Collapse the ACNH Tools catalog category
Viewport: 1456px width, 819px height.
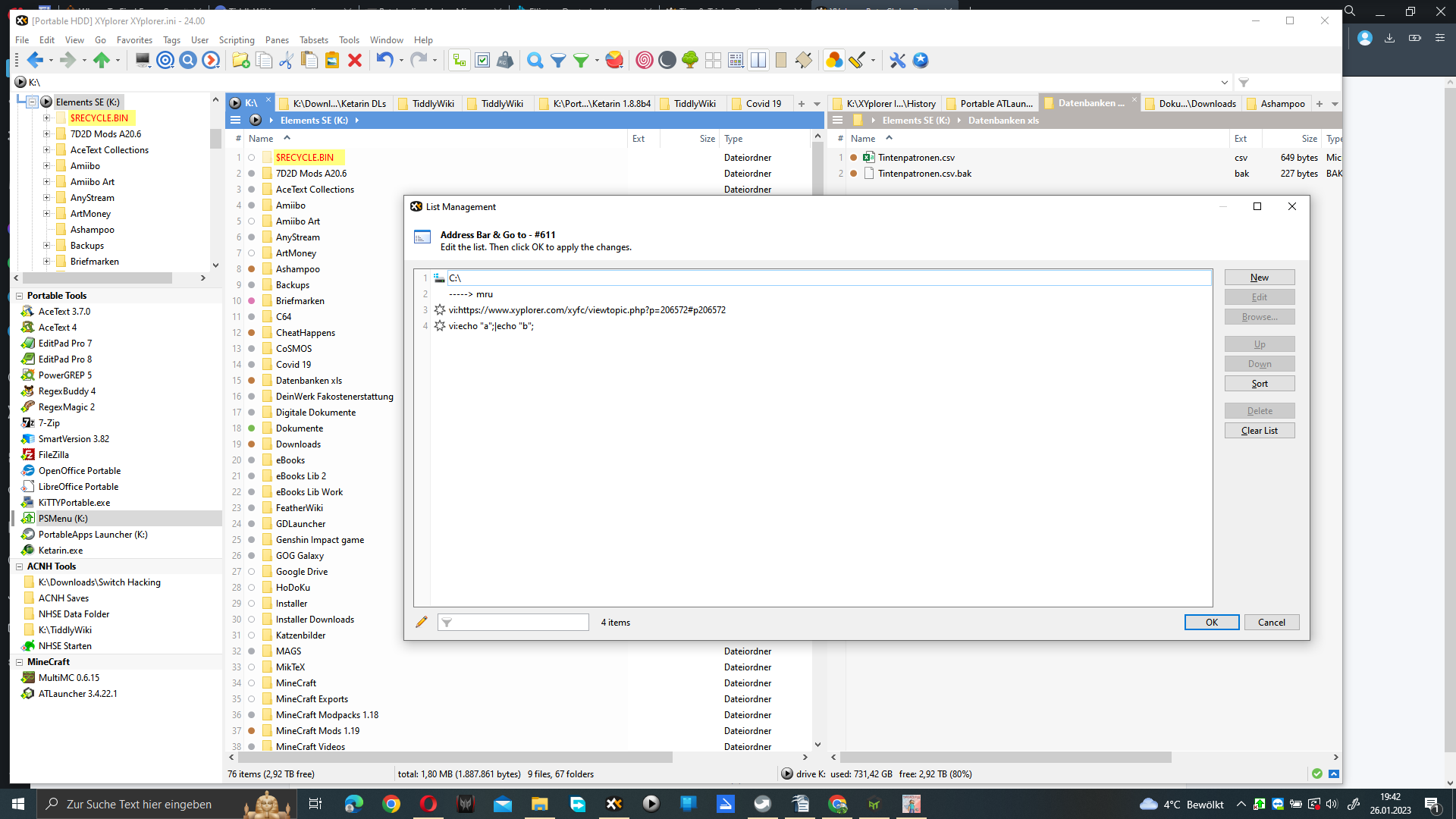pos(19,566)
